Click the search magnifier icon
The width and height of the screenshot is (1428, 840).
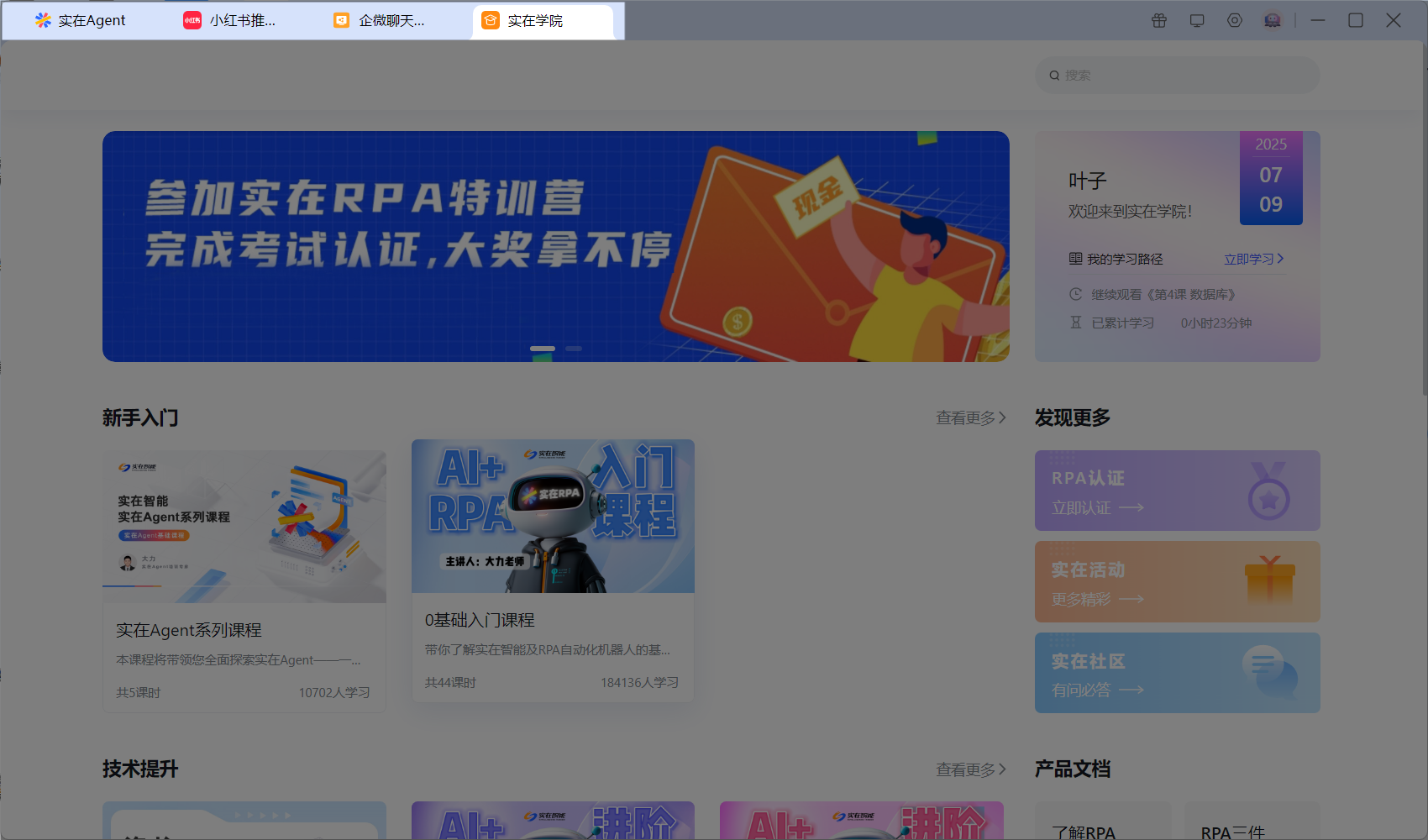(x=1054, y=76)
